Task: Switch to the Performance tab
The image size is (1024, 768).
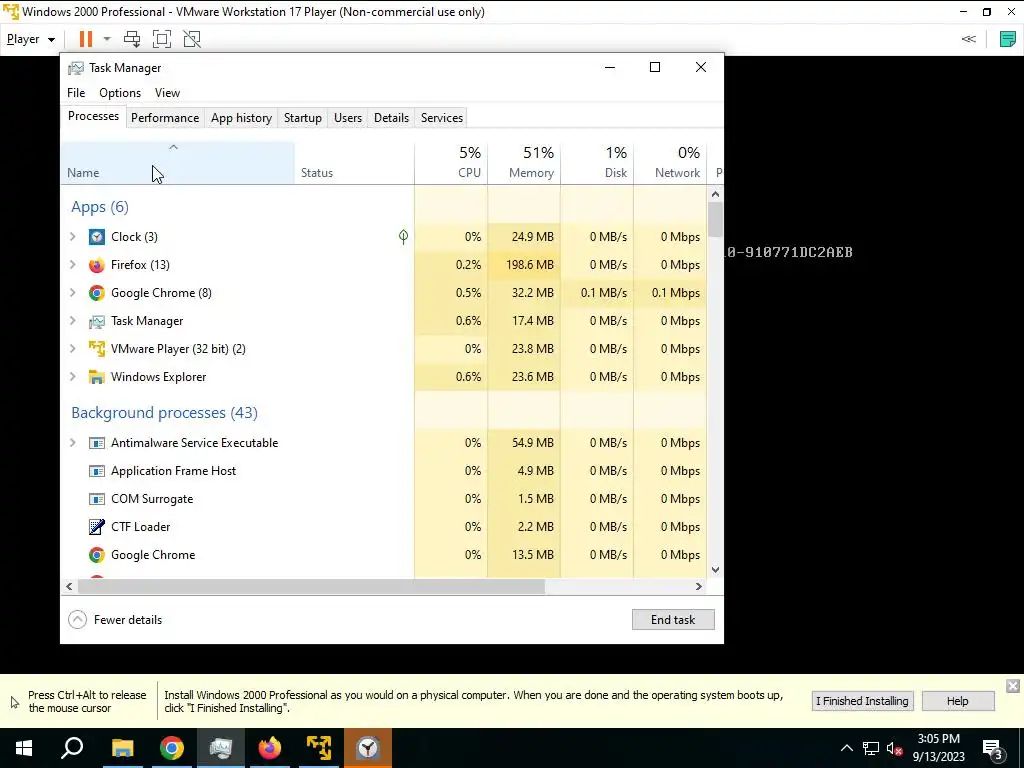Action: 165,118
